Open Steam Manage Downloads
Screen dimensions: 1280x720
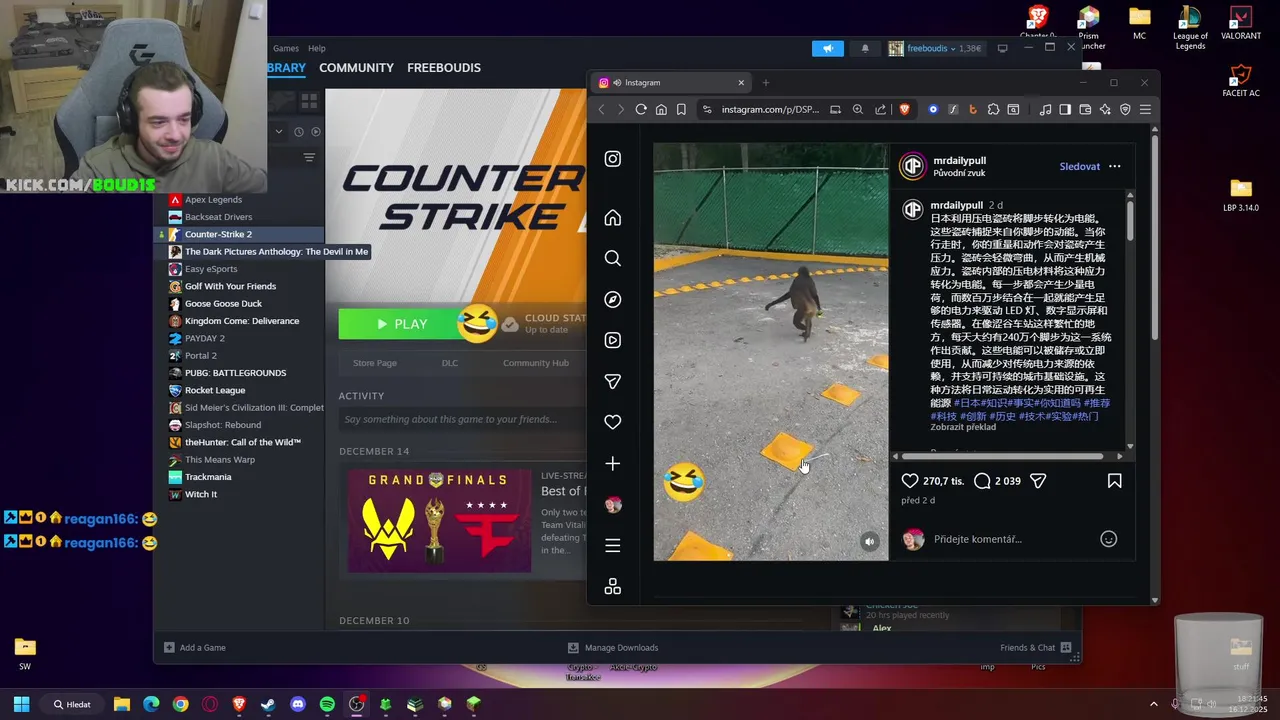pyautogui.click(x=612, y=648)
